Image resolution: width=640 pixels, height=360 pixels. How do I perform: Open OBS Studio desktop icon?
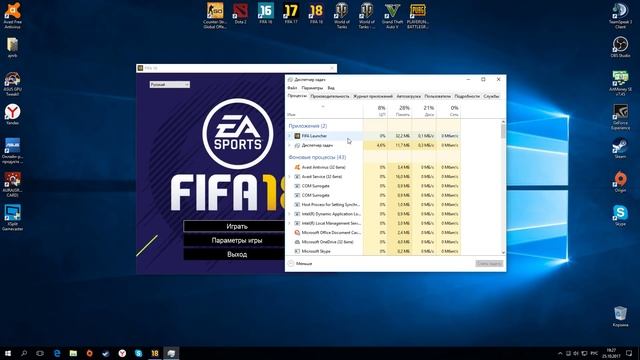click(620, 47)
